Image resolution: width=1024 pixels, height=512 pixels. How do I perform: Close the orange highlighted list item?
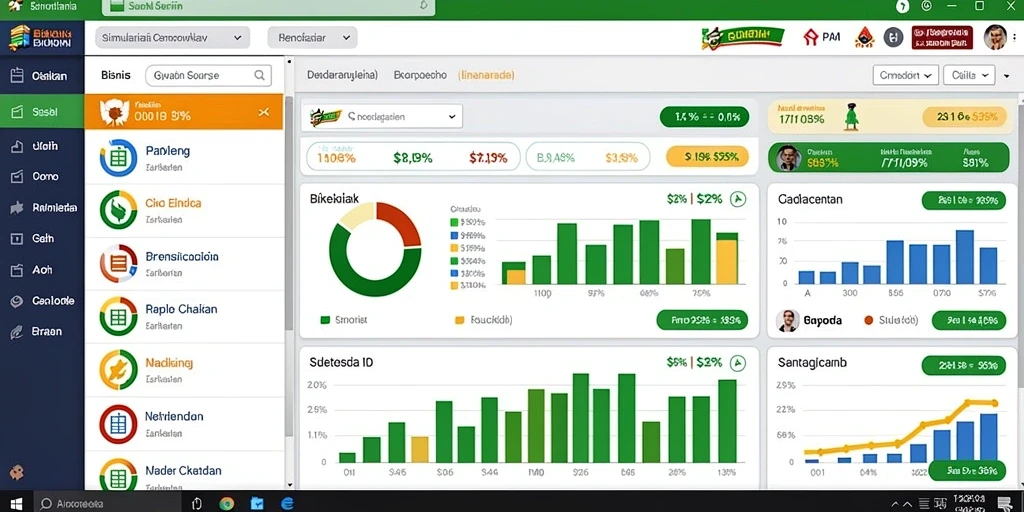[264, 112]
